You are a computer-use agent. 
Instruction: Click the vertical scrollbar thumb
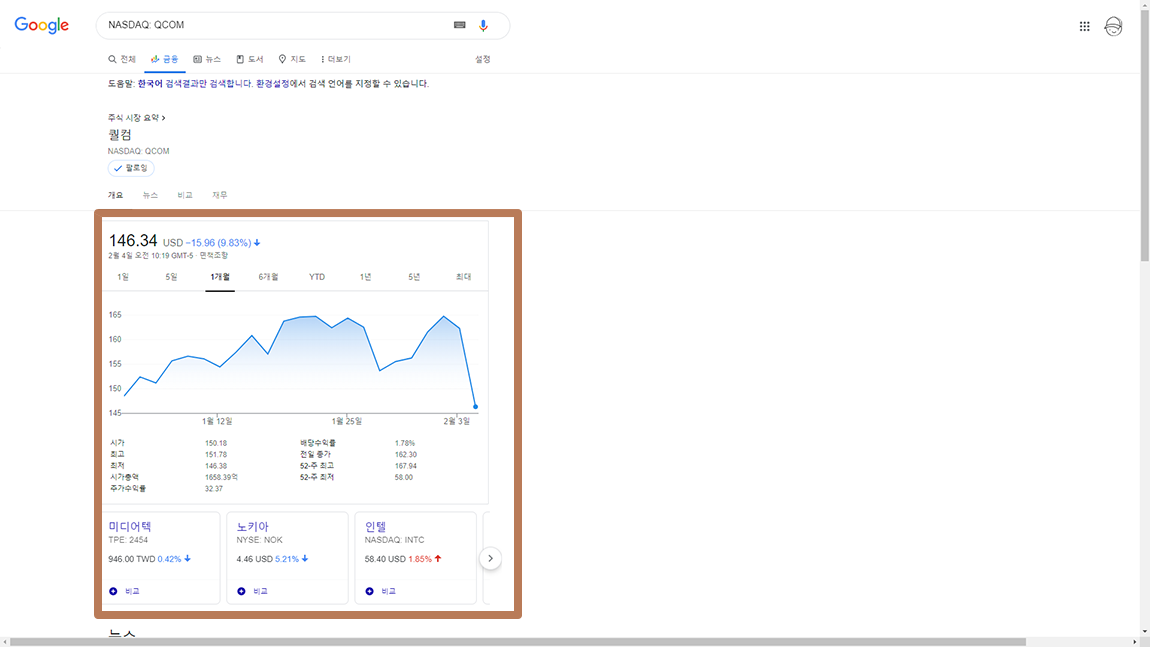(1145, 136)
